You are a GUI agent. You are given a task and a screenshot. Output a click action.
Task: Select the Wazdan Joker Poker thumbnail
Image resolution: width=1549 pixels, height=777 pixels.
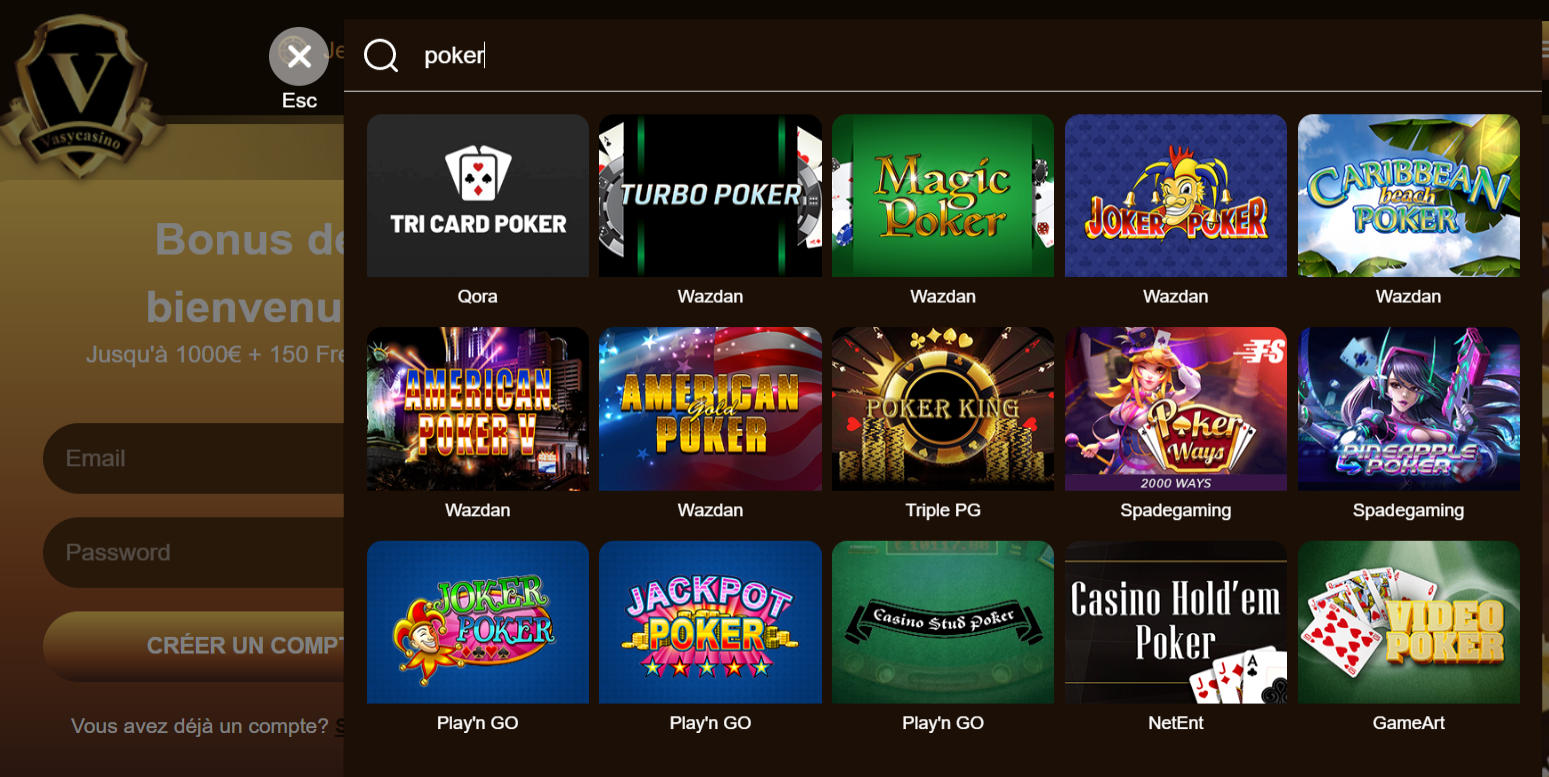1176,196
